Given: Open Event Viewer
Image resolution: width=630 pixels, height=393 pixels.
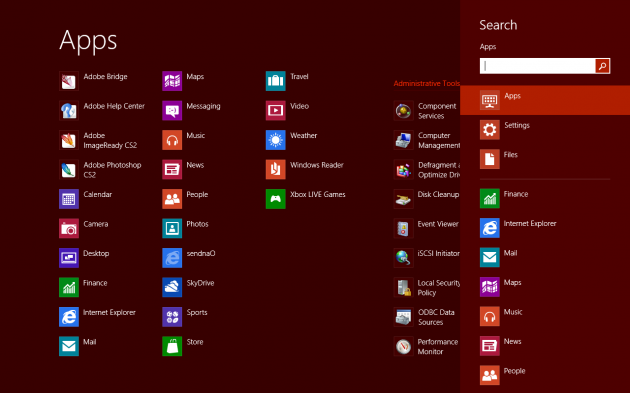Looking at the screenshot, I should pyautogui.click(x=426, y=228).
